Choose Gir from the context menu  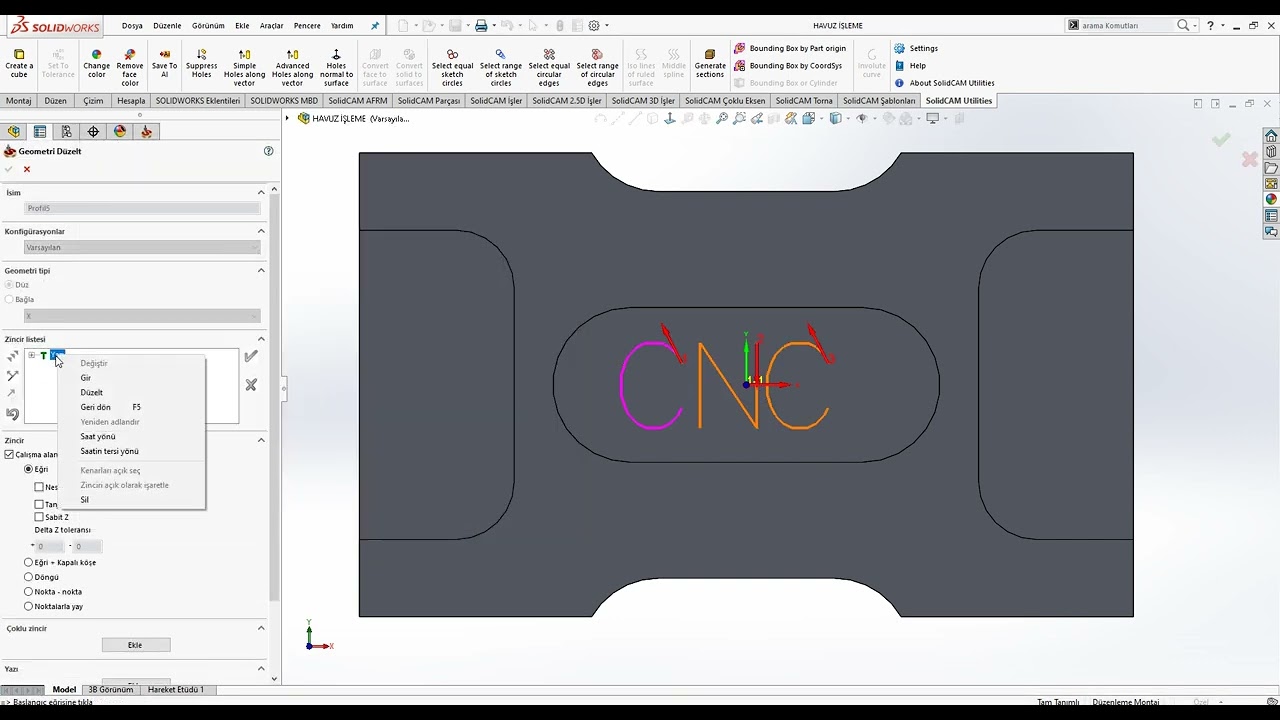(86, 378)
